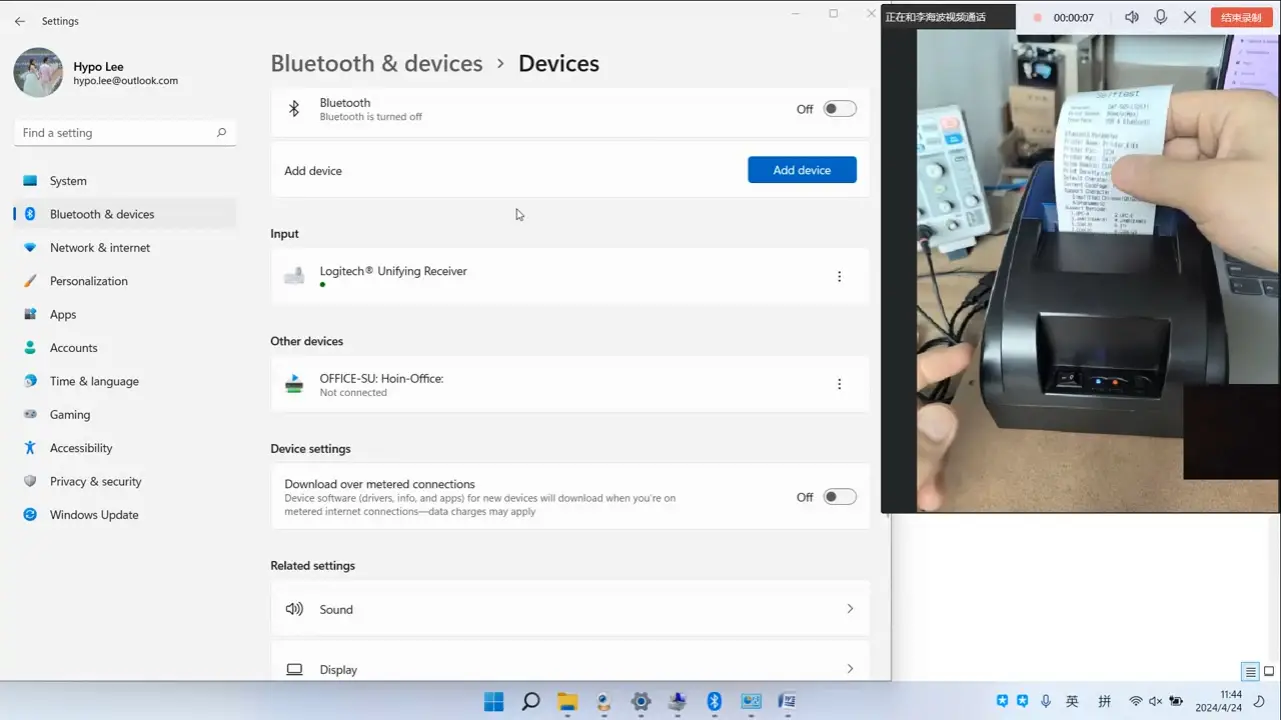The width and height of the screenshot is (1281, 720).
Task: Open Windows Update in the sidebar
Action: tap(94, 515)
